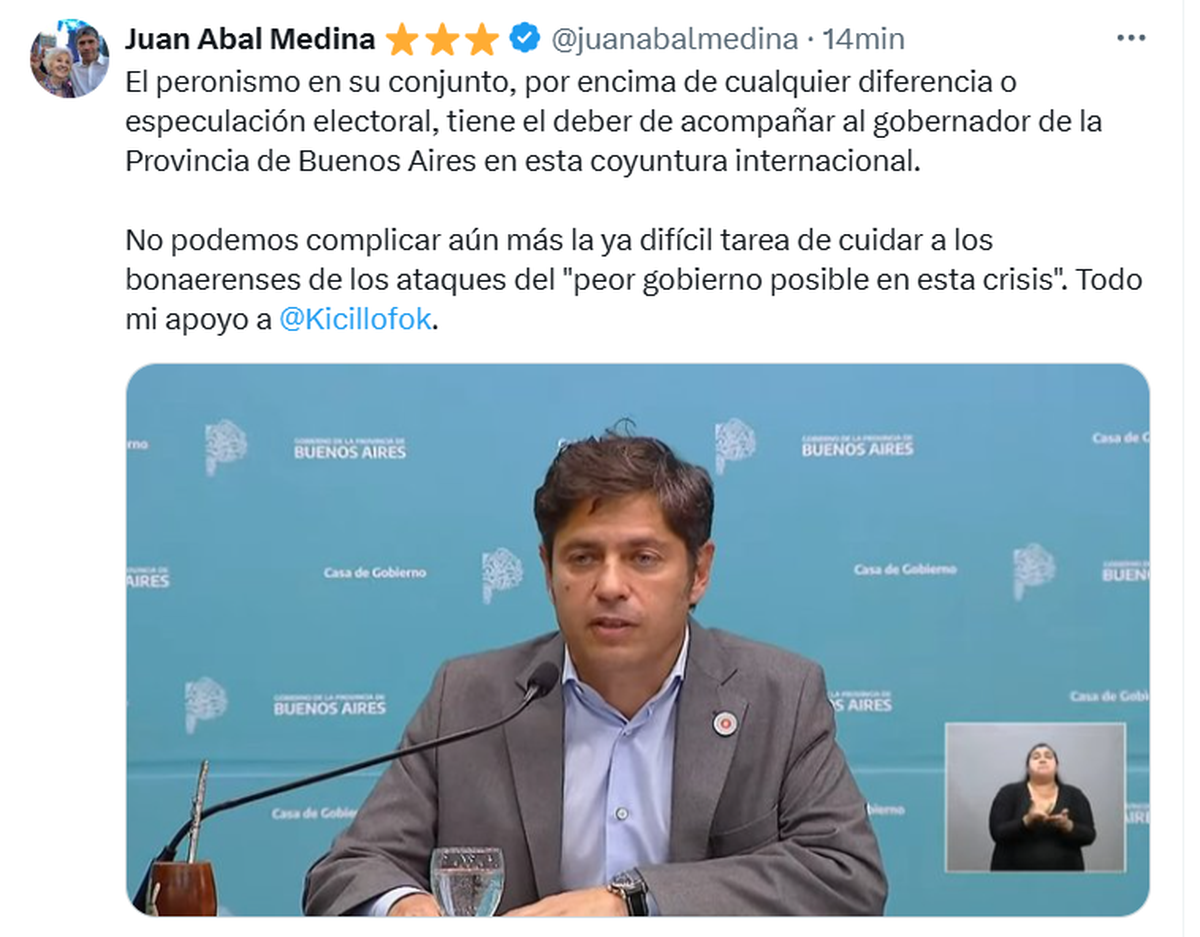Click the first gold star emoji
Screen dimensions: 1200x937
coord(402,40)
